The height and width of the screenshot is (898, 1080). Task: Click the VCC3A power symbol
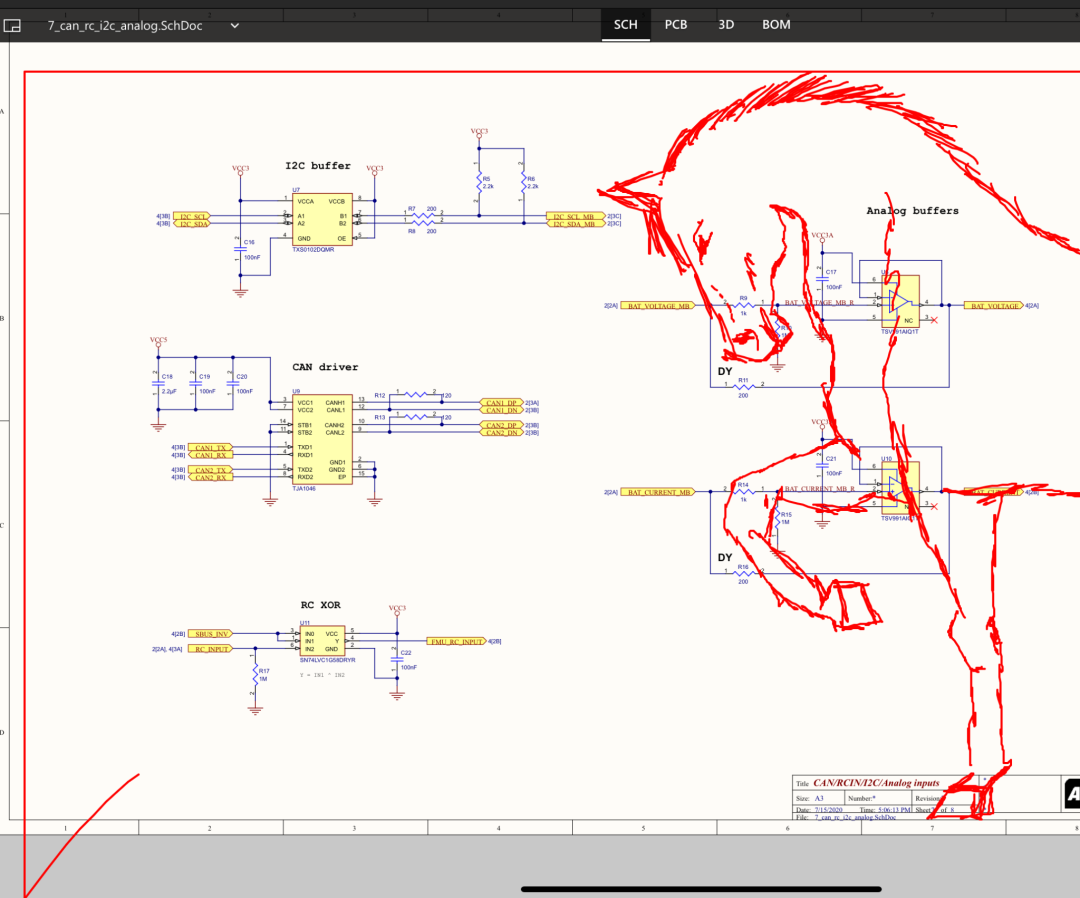pyautogui.click(x=822, y=237)
